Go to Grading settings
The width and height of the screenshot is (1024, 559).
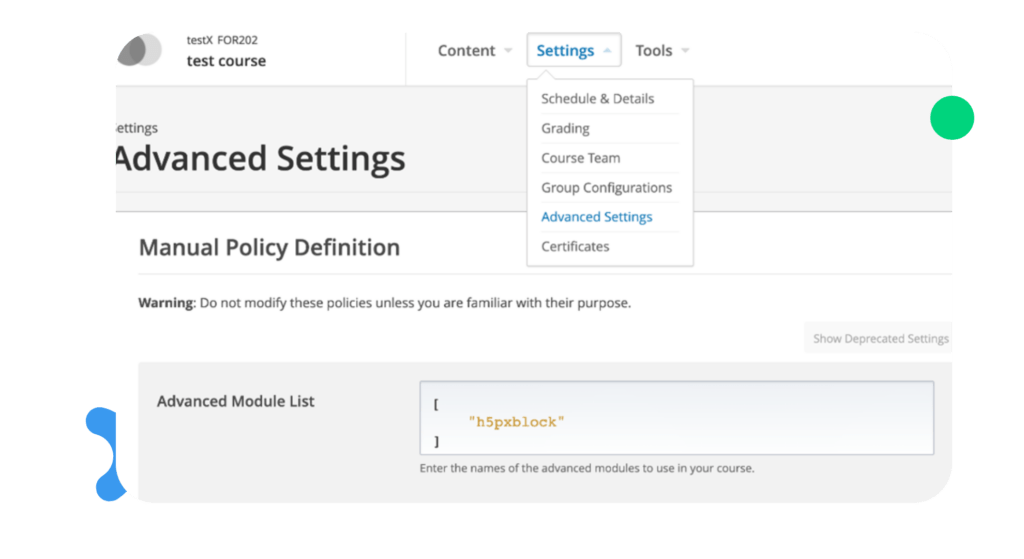pyautogui.click(x=565, y=128)
